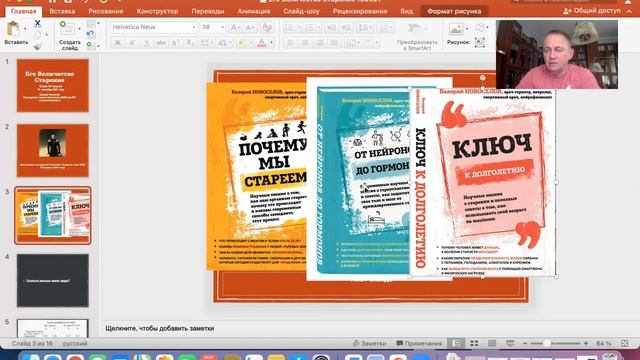Click the Align text left icon
Viewport: 640px width, 360px height.
point(291,43)
